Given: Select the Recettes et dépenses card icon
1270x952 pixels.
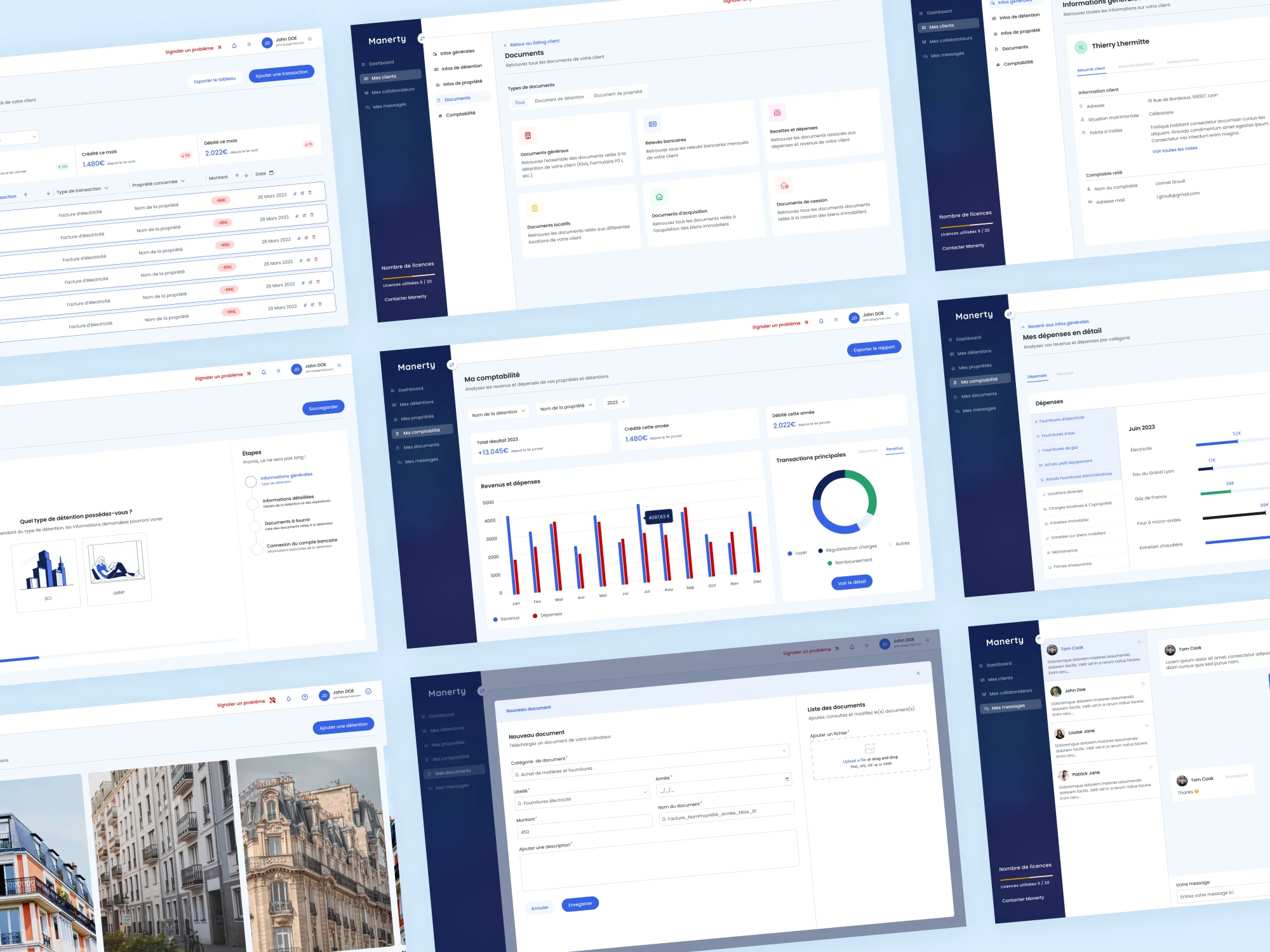Looking at the screenshot, I should [x=777, y=112].
